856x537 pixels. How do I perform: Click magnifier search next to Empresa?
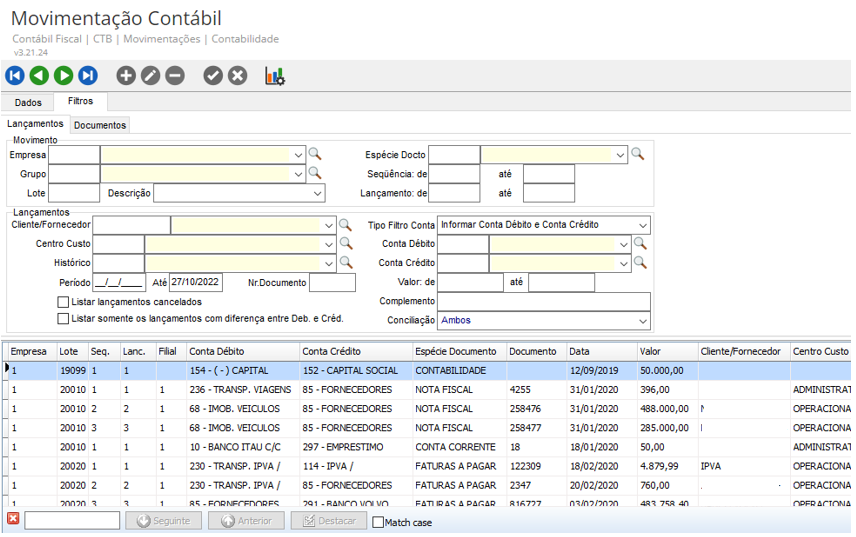[315, 154]
